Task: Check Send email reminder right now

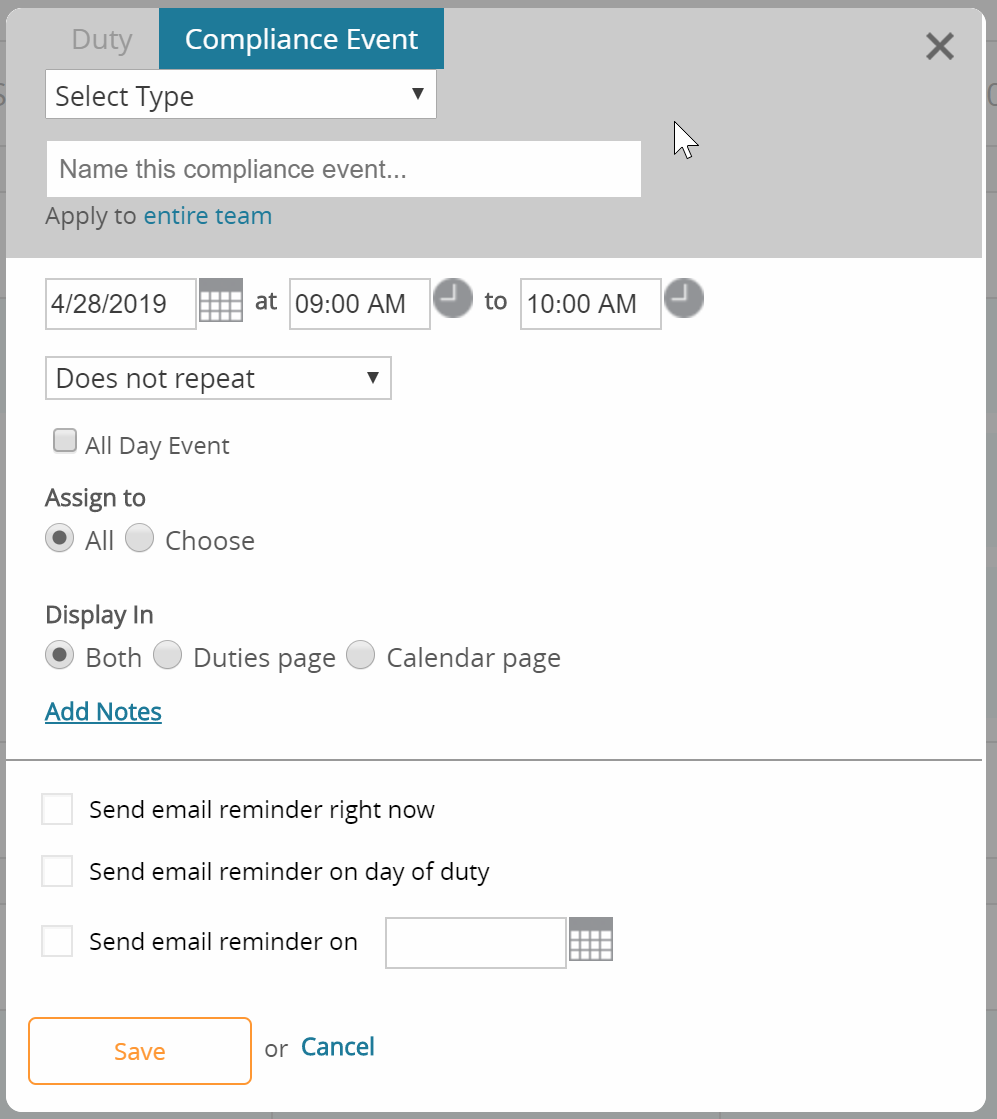Action: click(x=57, y=809)
